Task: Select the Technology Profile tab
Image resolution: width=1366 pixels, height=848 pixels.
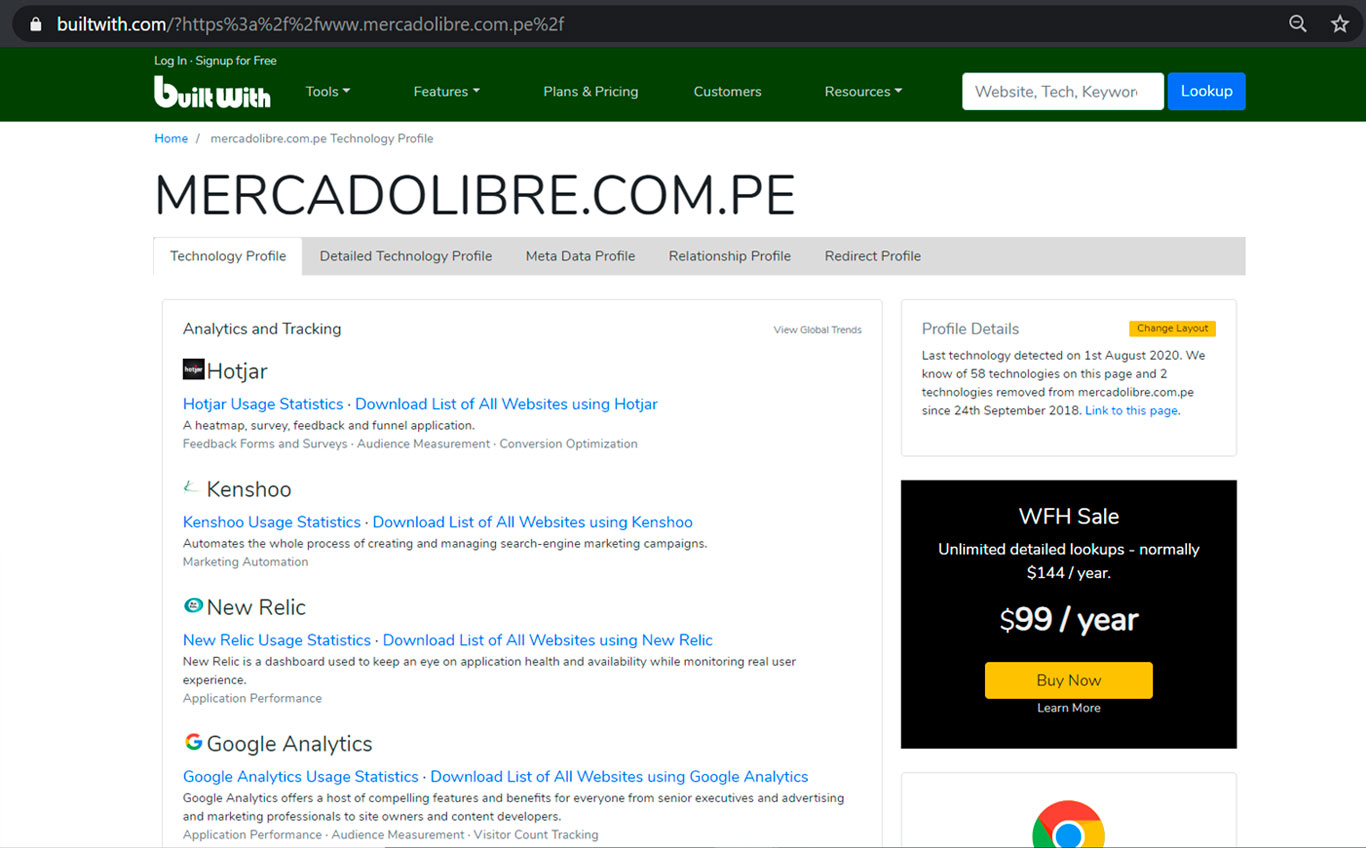Action: [228, 256]
